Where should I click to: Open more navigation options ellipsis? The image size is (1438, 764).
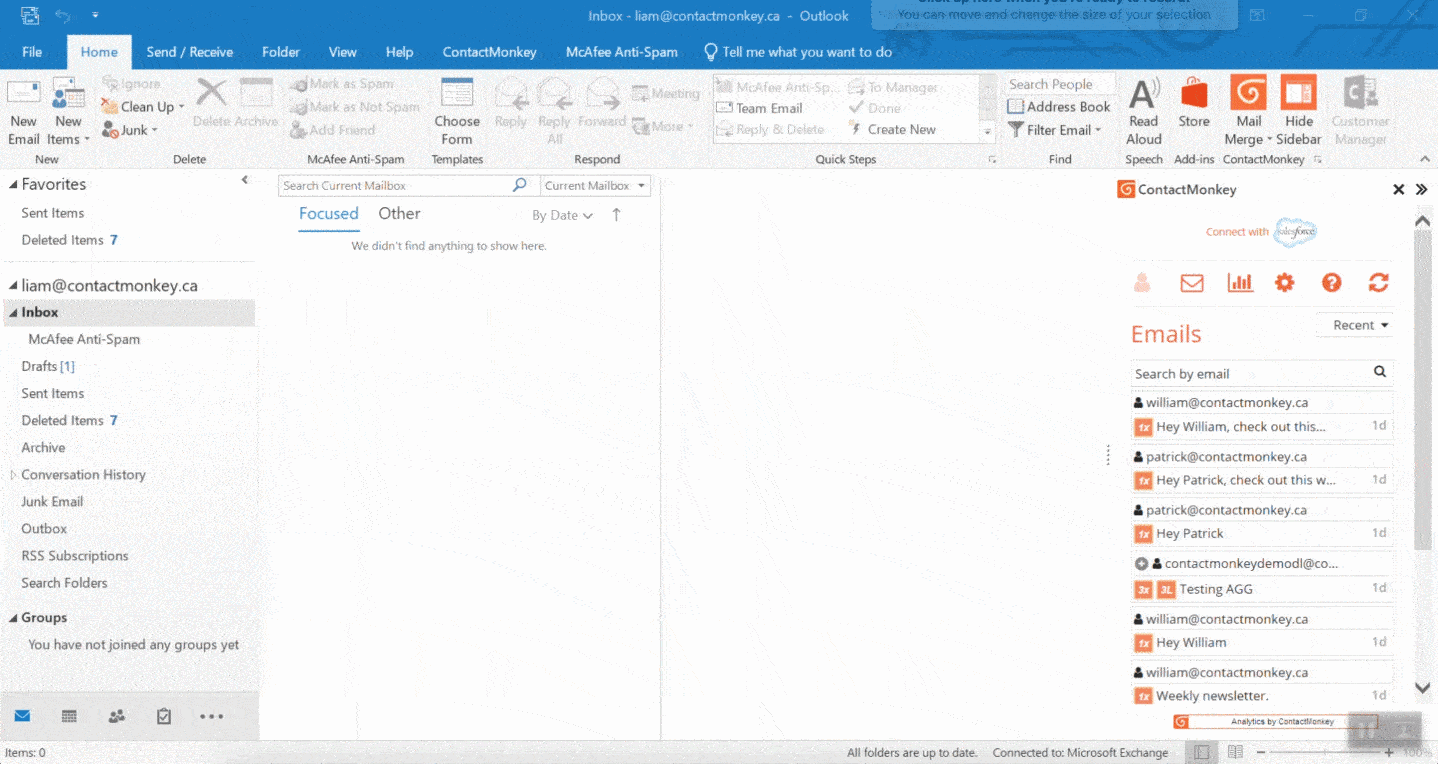211,716
